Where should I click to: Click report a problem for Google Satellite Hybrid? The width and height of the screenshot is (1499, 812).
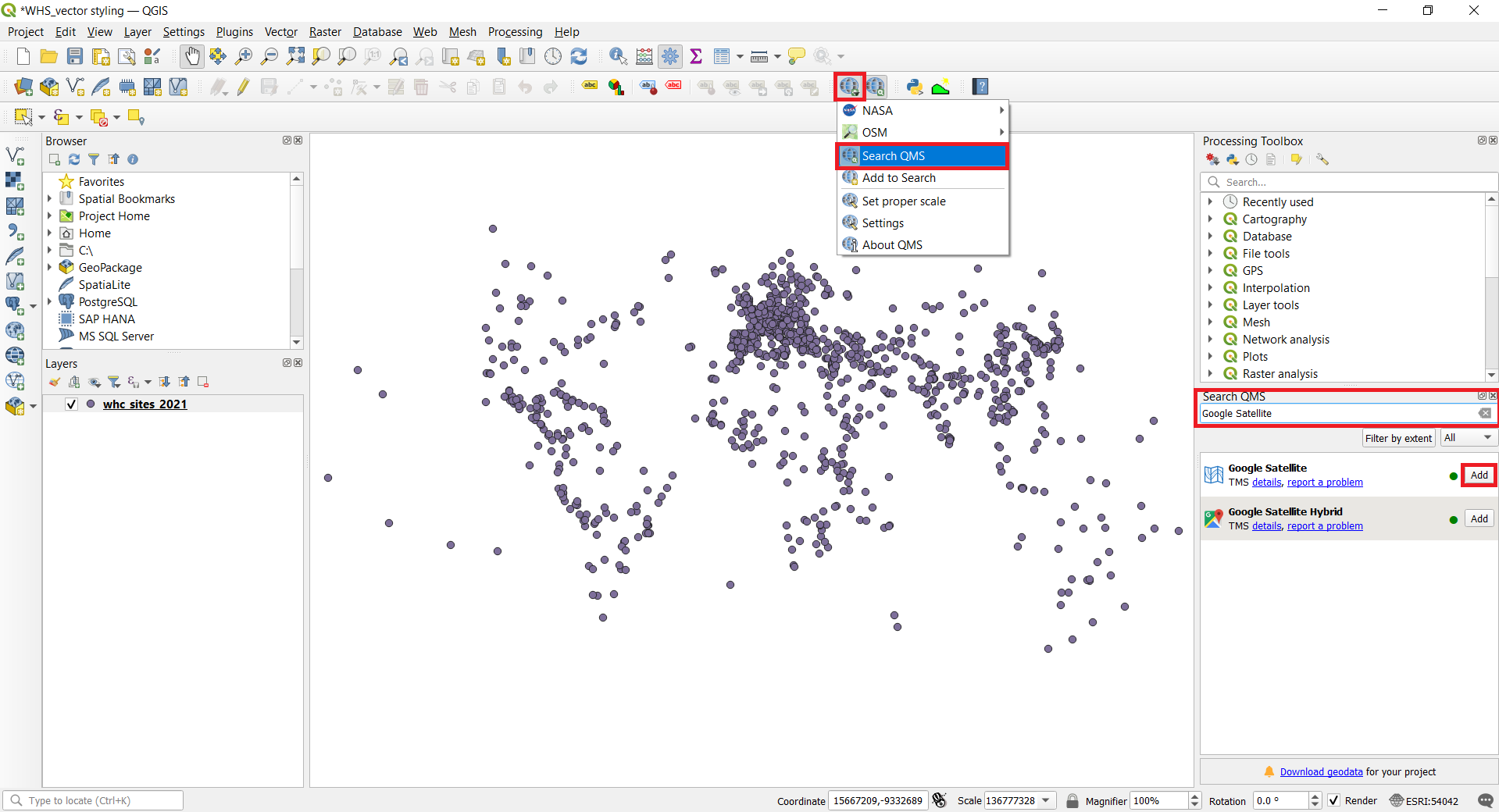1325,526
